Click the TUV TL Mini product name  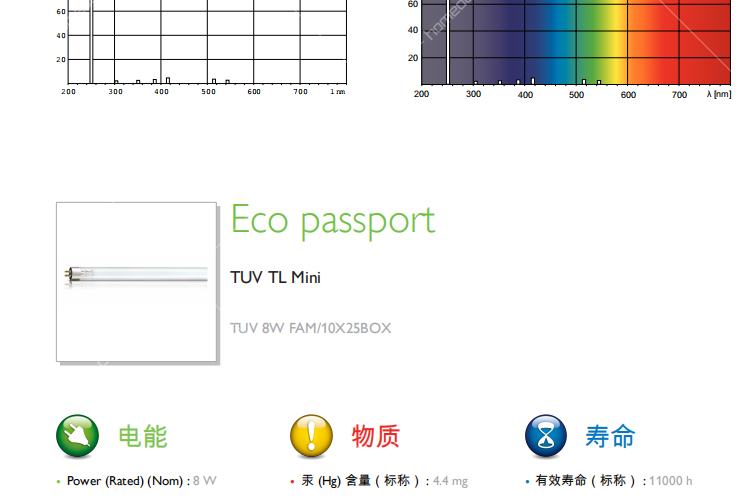point(276,278)
